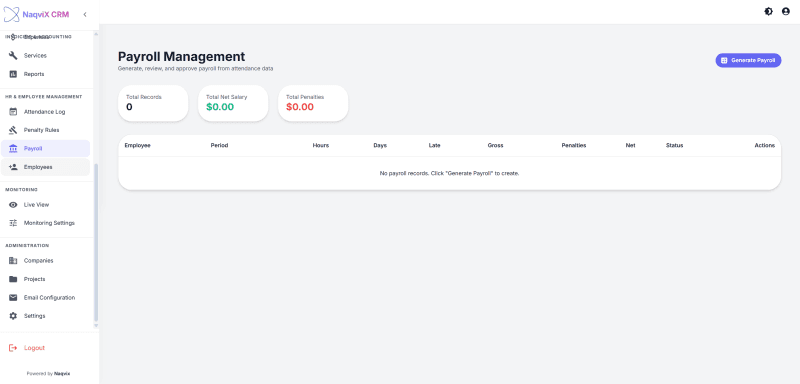Click the Employees add-person icon
This screenshot has width=800, height=384.
coord(13,167)
